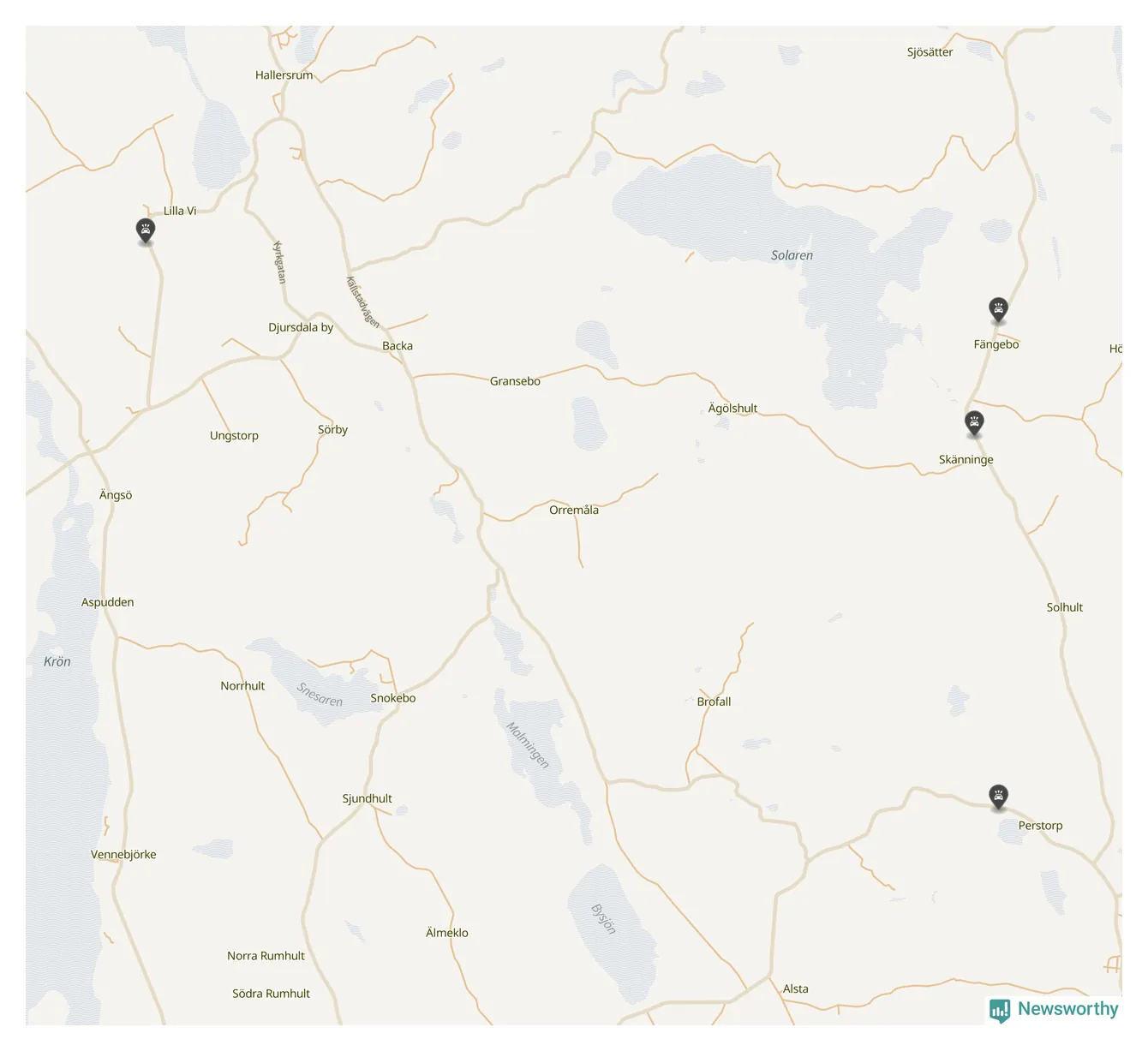The width and height of the screenshot is (1148, 1051).
Task: Select the Vennebjörke place label
Action: [123, 854]
